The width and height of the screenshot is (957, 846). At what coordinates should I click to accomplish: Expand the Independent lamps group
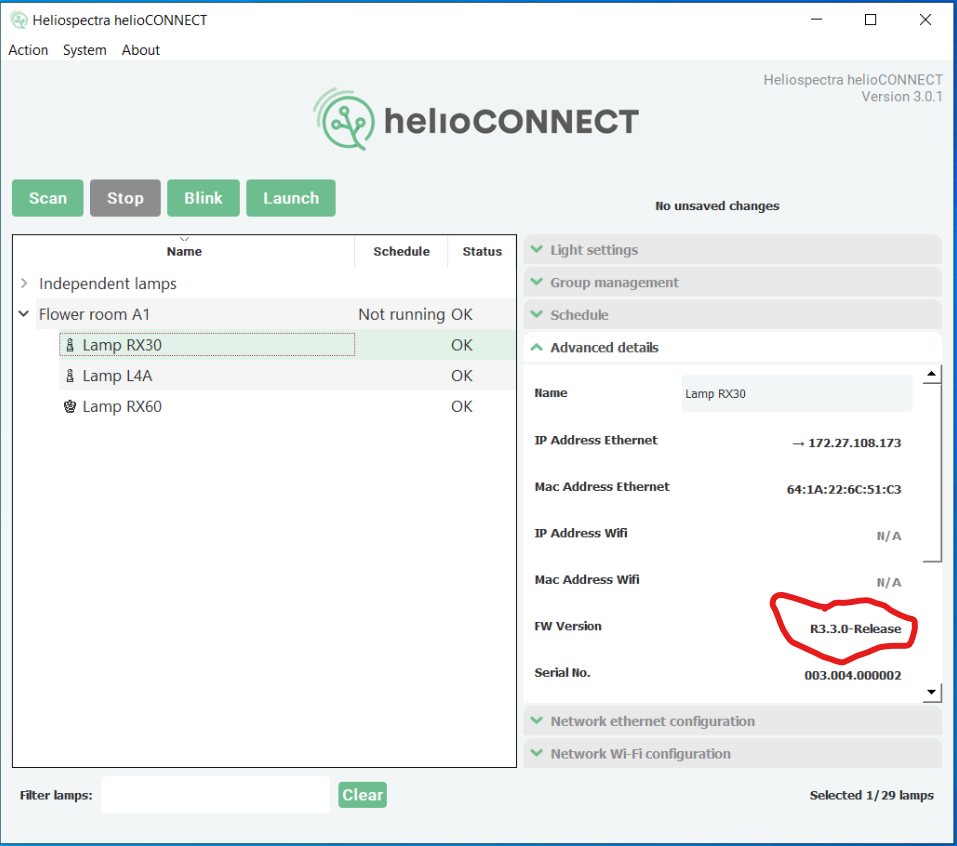click(24, 283)
